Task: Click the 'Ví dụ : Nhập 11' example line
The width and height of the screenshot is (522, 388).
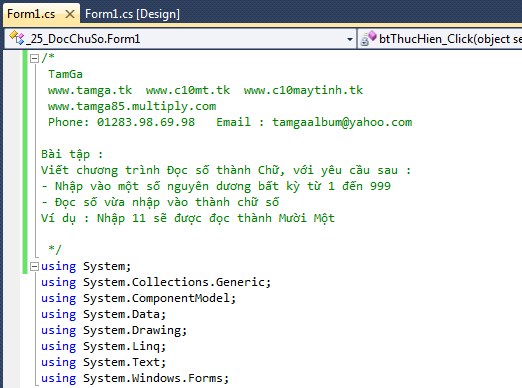Action: pos(188,218)
